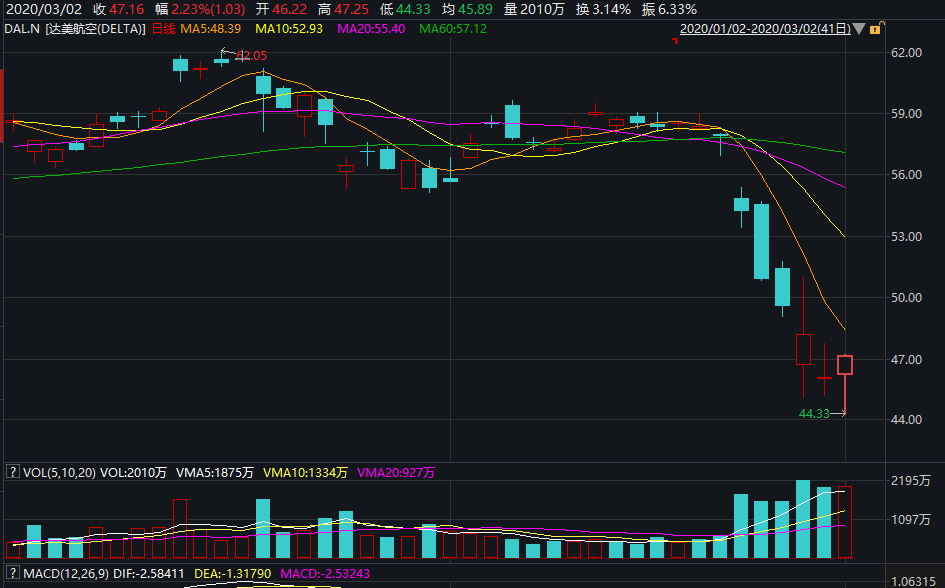Select the MA20:55.40 moving average label

click(371, 28)
